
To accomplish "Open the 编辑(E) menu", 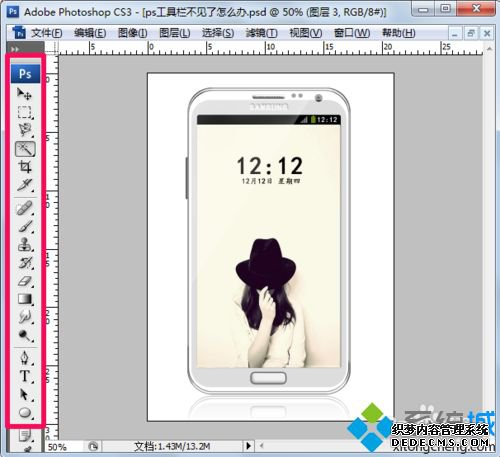I will (90, 33).
